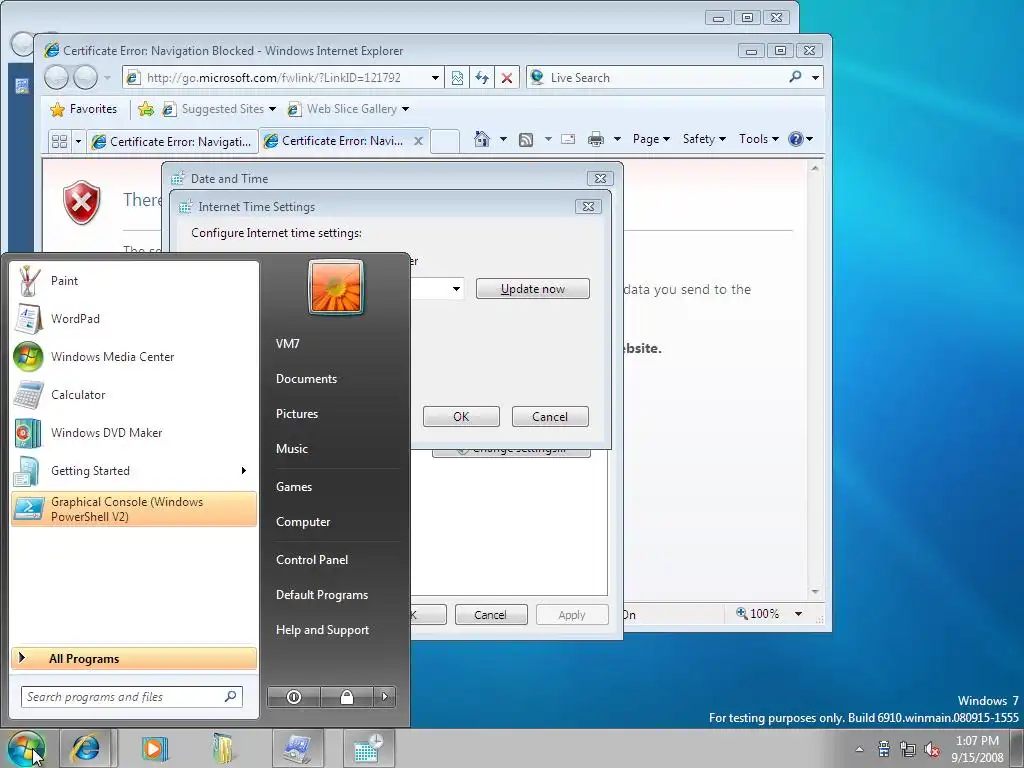The height and width of the screenshot is (768, 1024).
Task: Open Windows DVD Maker
Action: click(134, 432)
